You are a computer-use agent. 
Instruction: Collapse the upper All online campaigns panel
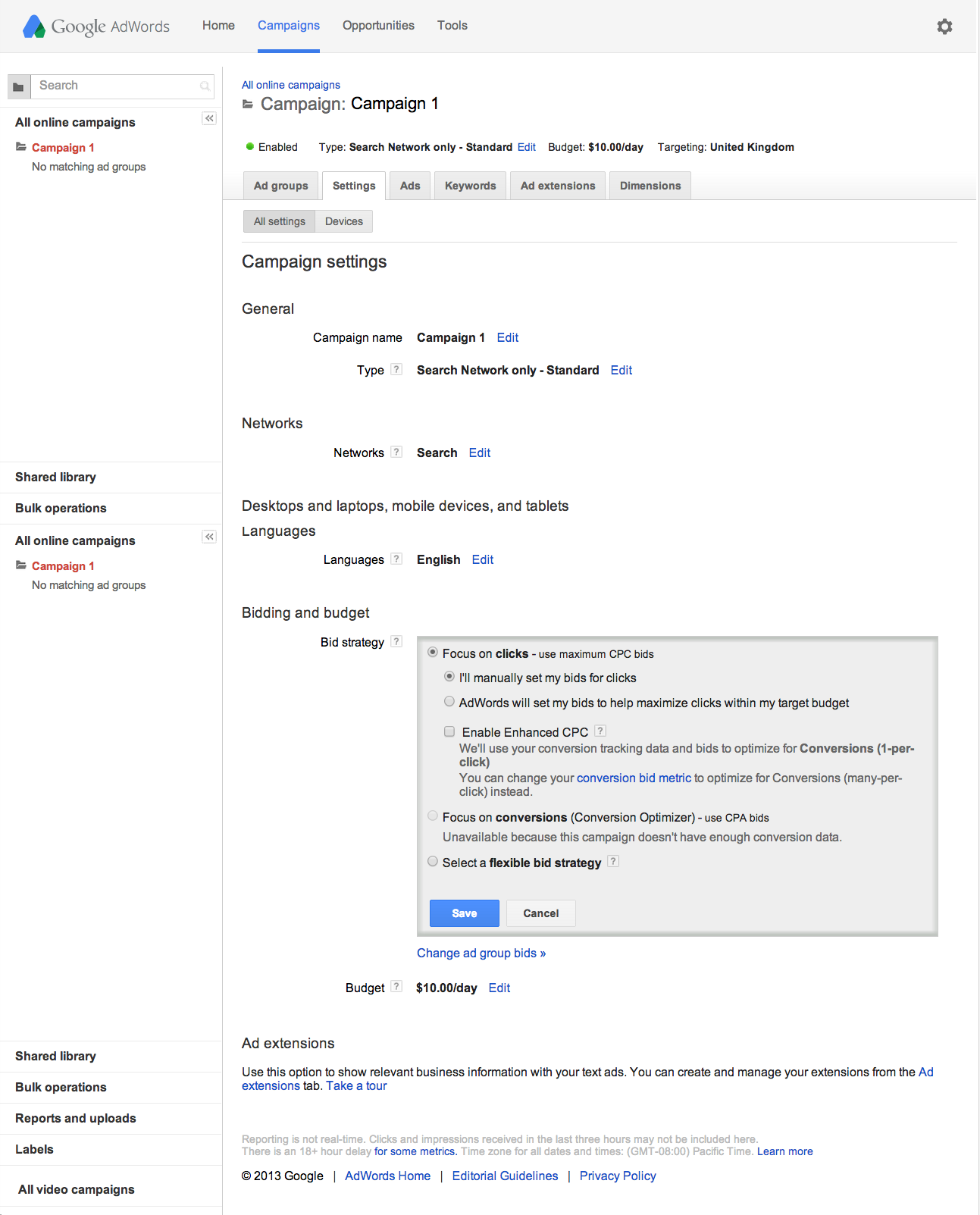(x=209, y=118)
